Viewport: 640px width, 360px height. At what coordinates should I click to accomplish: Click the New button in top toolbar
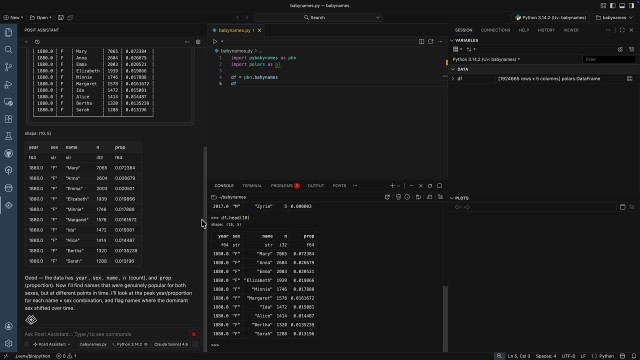pos(13,18)
